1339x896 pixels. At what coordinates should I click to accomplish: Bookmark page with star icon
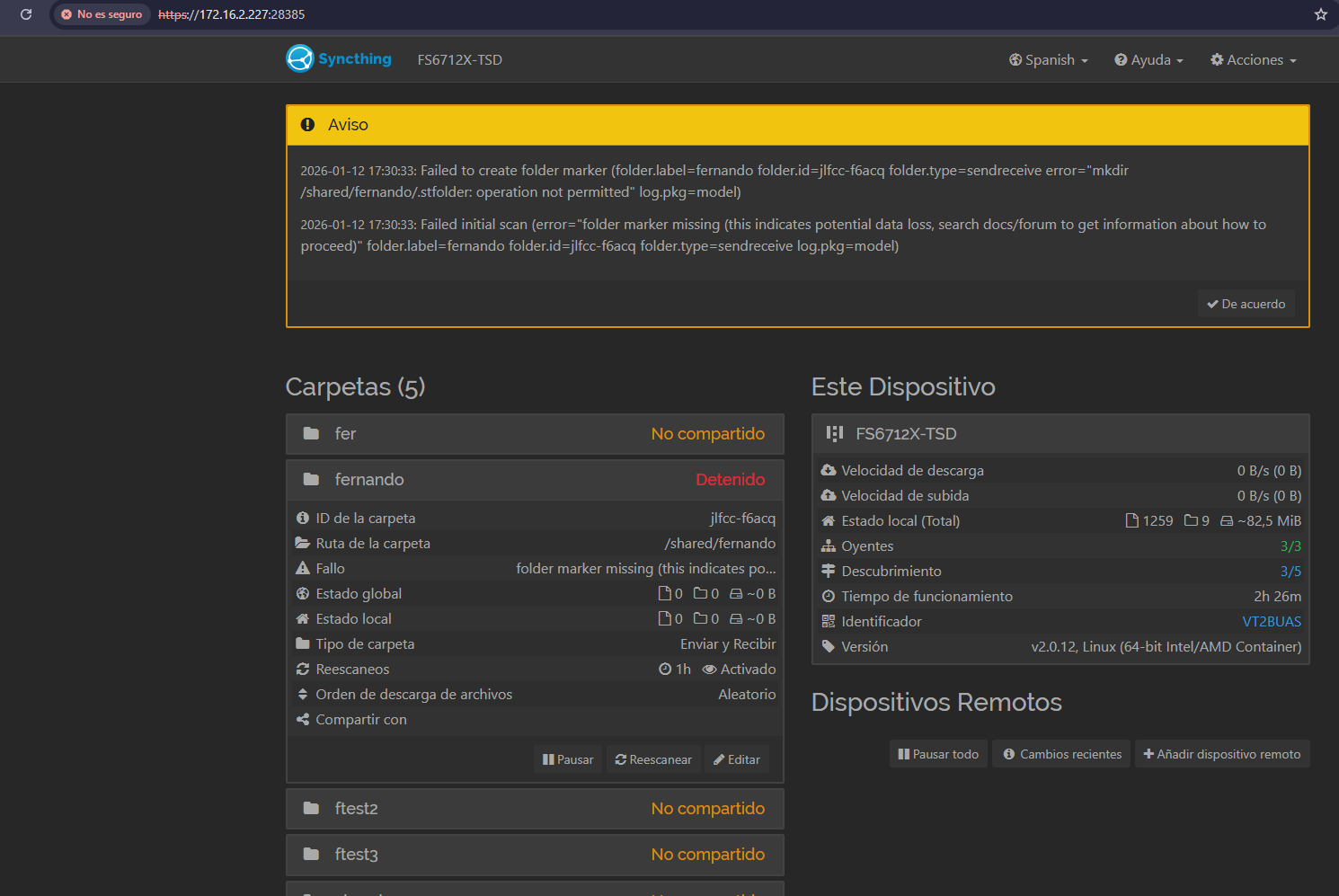[x=1320, y=14]
